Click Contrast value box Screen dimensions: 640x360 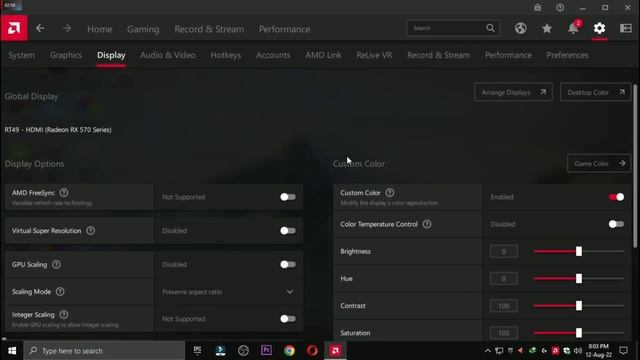tap(504, 306)
